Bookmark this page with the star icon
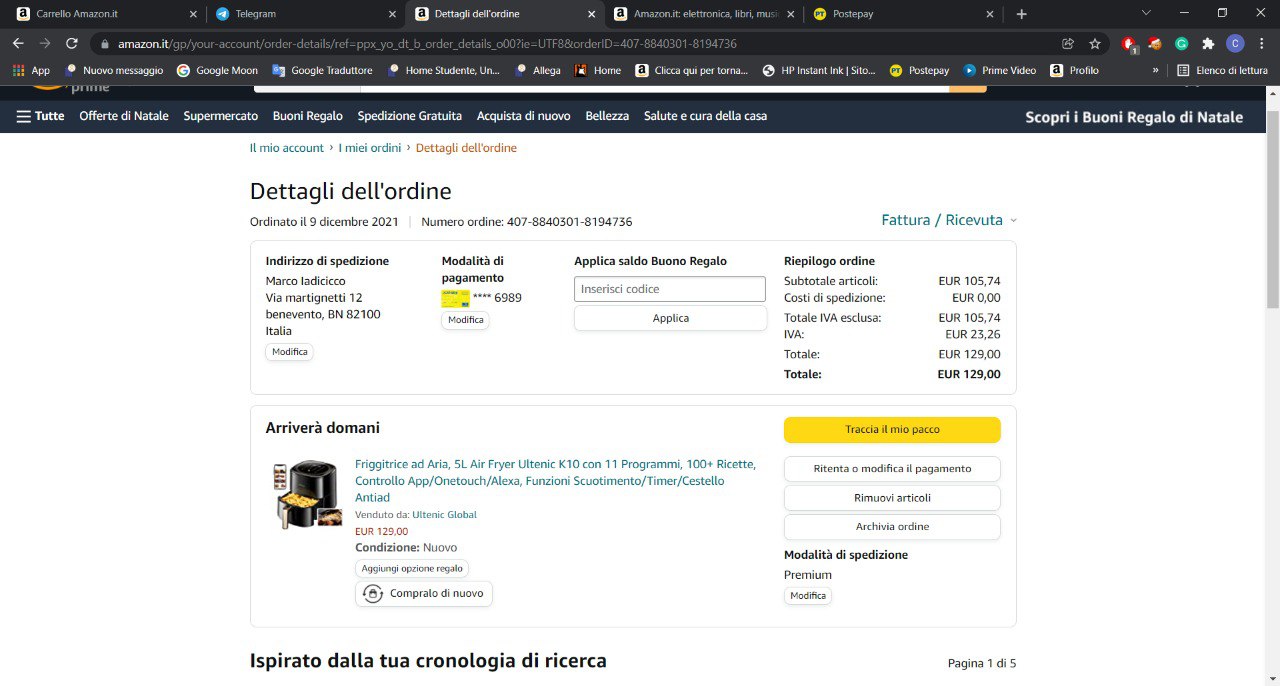The width and height of the screenshot is (1280, 686). coord(1095,44)
